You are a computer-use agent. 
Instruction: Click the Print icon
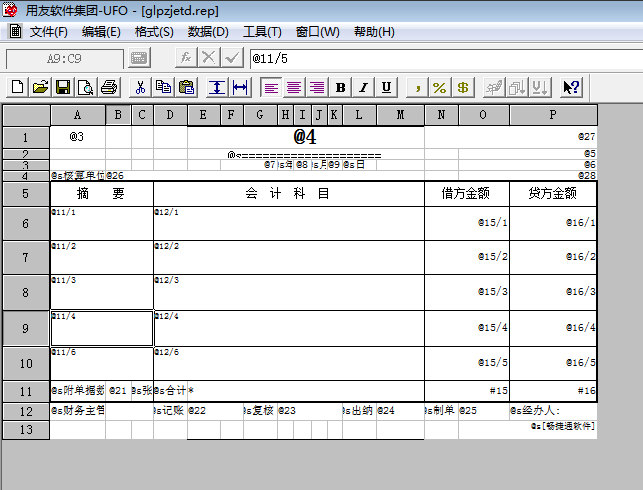108,87
